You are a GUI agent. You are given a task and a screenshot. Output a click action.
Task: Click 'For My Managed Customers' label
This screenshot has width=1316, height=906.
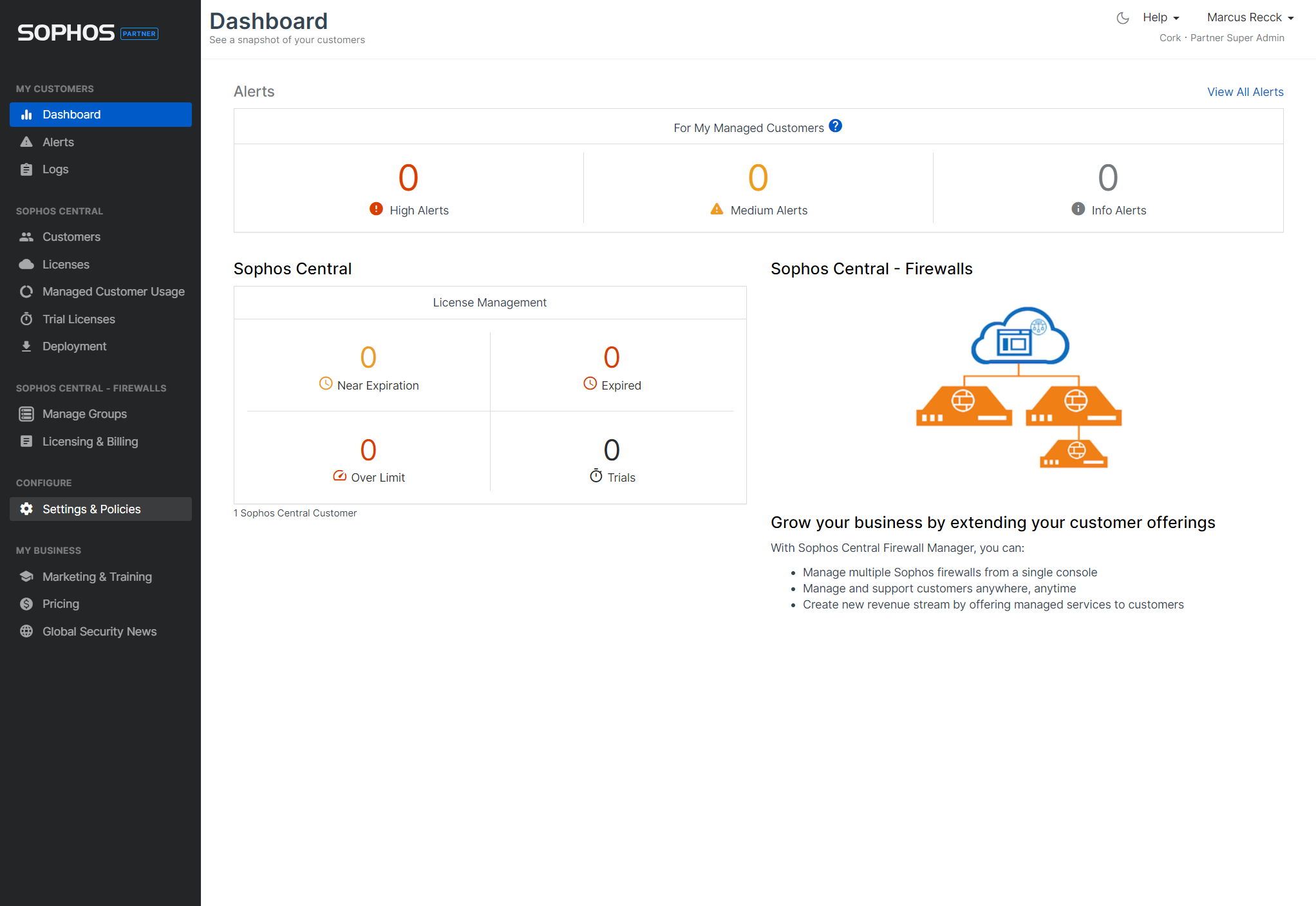click(749, 128)
